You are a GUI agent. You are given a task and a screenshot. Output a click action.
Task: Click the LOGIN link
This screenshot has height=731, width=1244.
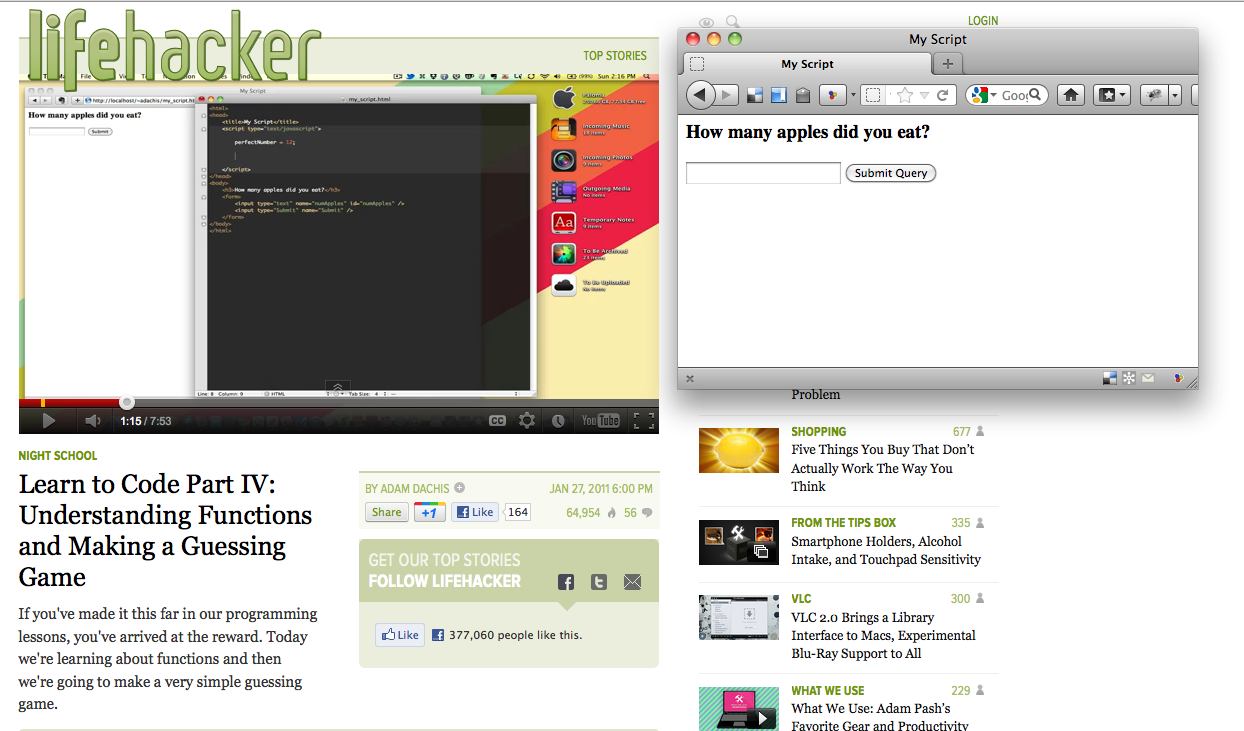pos(983,21)
